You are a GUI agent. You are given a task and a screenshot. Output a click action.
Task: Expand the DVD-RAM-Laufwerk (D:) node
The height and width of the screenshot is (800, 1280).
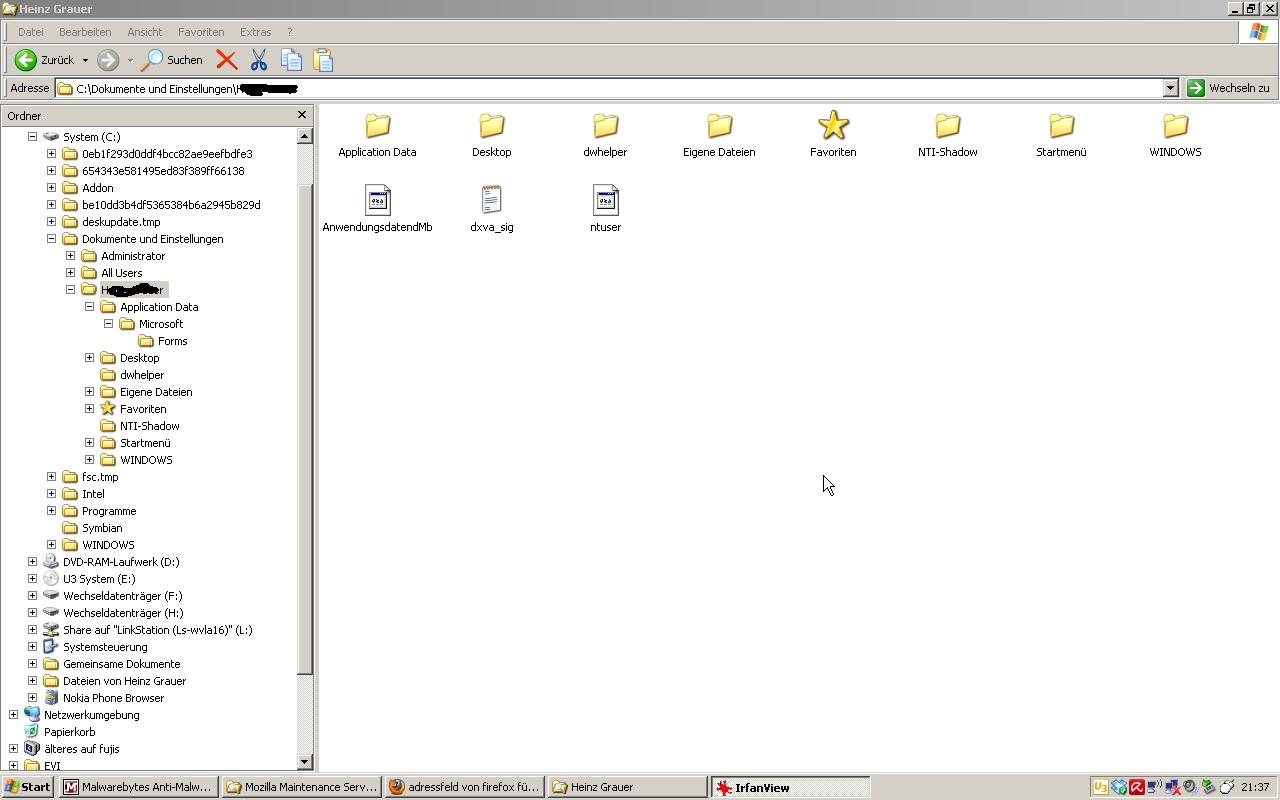(32, 562)
